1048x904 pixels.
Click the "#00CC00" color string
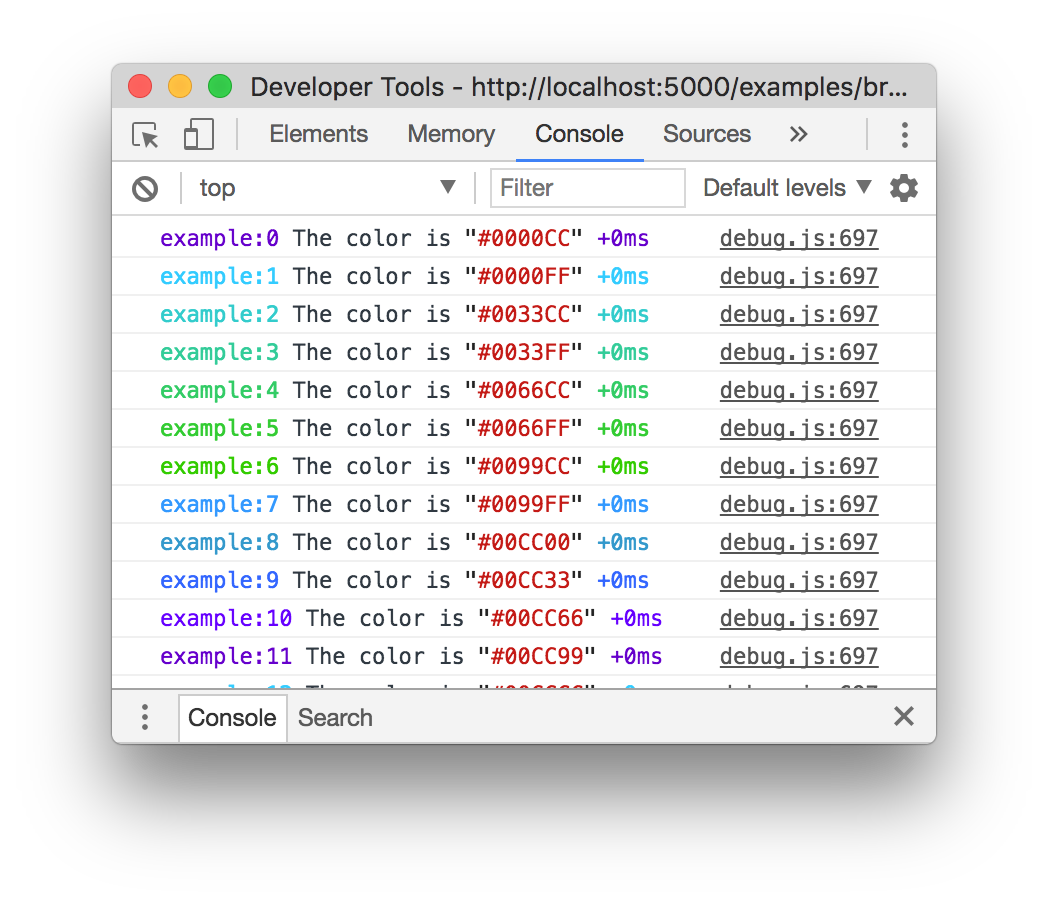tap(524, 543)
